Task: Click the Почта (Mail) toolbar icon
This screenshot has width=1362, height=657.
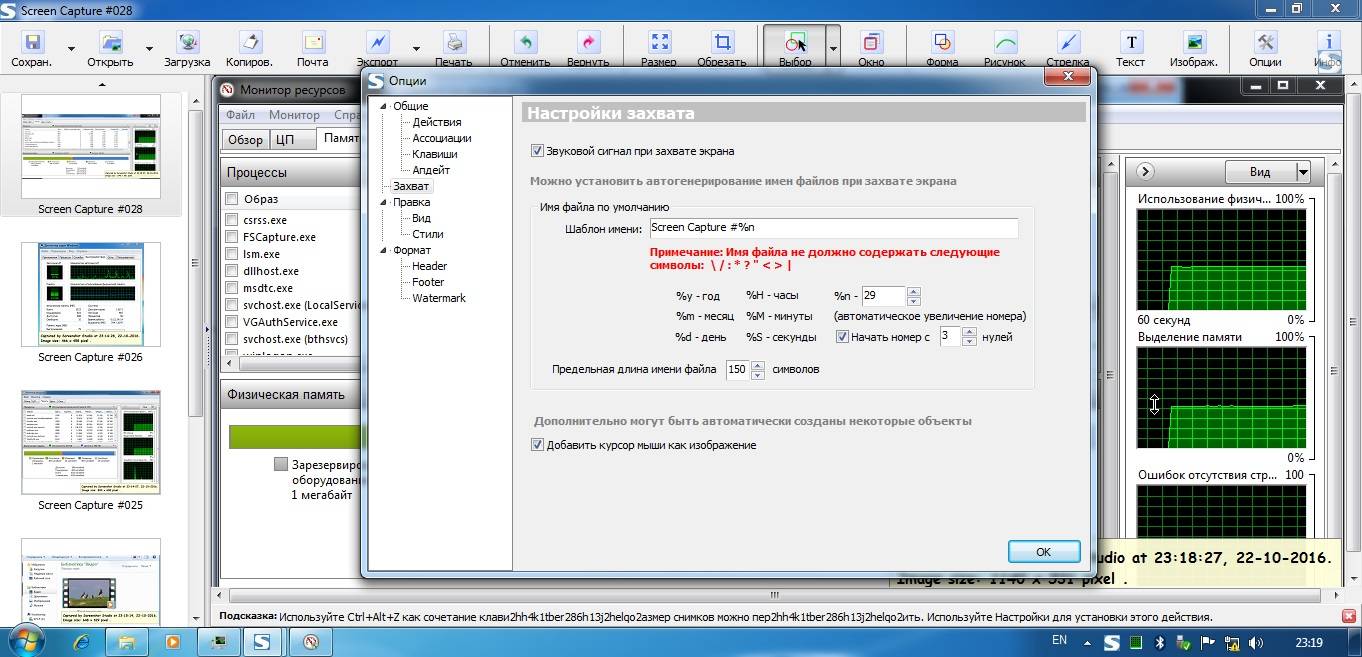Action: click(312, 43)
